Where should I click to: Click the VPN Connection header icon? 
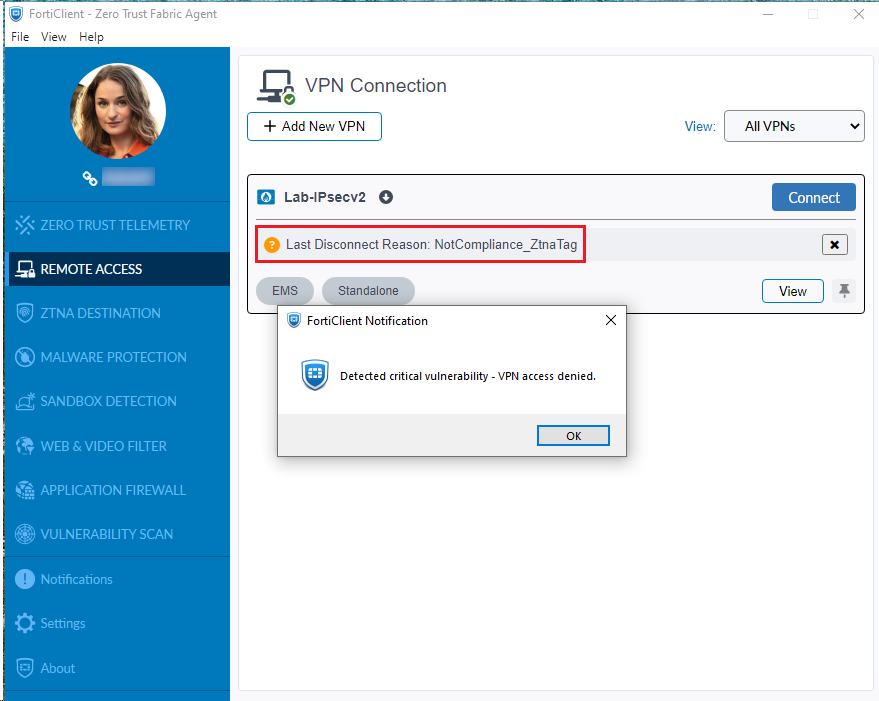click(x=276, y=87)
